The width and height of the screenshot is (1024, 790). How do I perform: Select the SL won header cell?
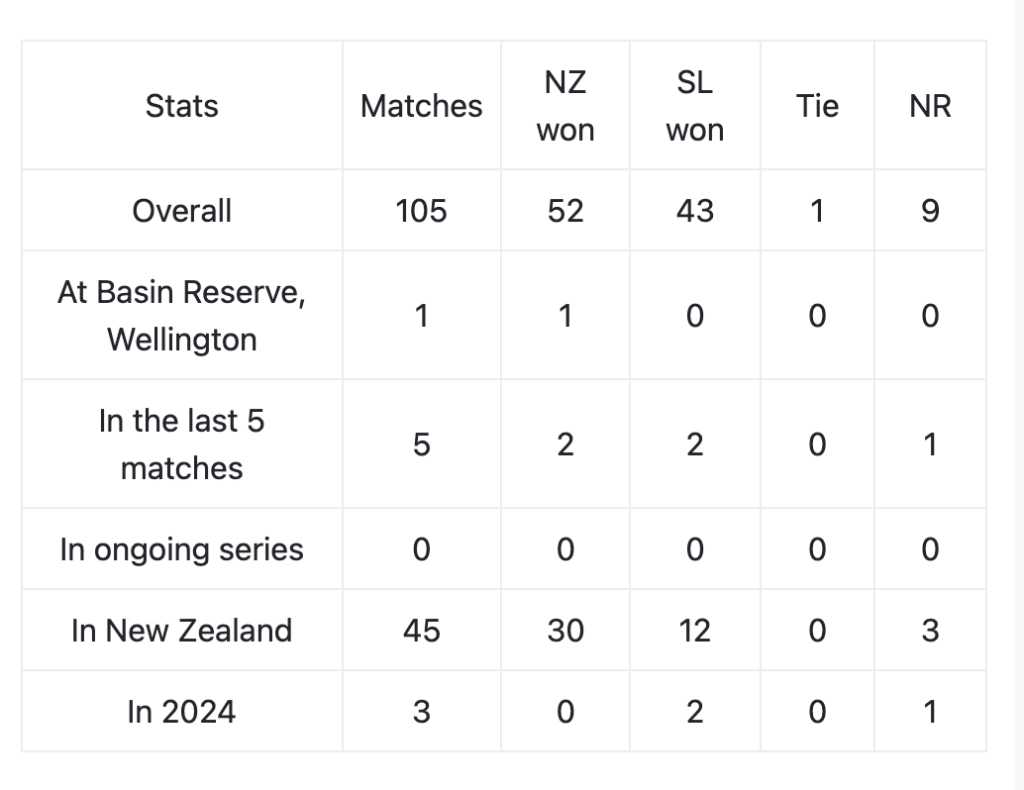pyautogui.click(x=695, y=106)
